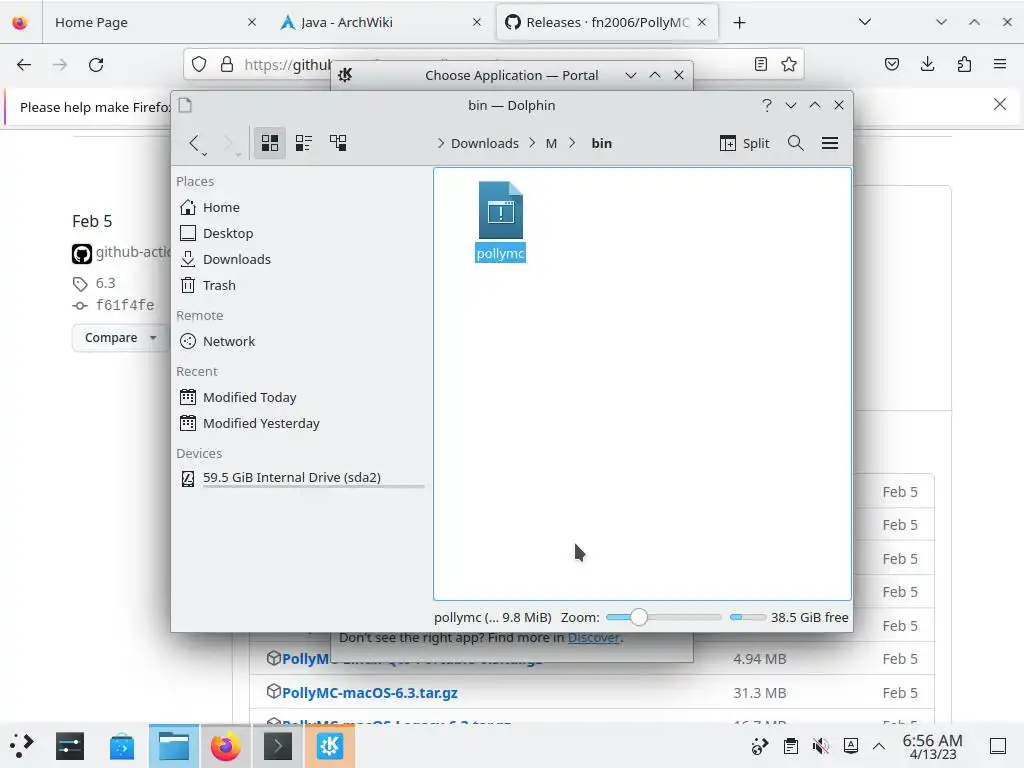Screen dimensions: 1024x768
Task: Open Firefox extensions menu
Action: [x=964, y=64]
